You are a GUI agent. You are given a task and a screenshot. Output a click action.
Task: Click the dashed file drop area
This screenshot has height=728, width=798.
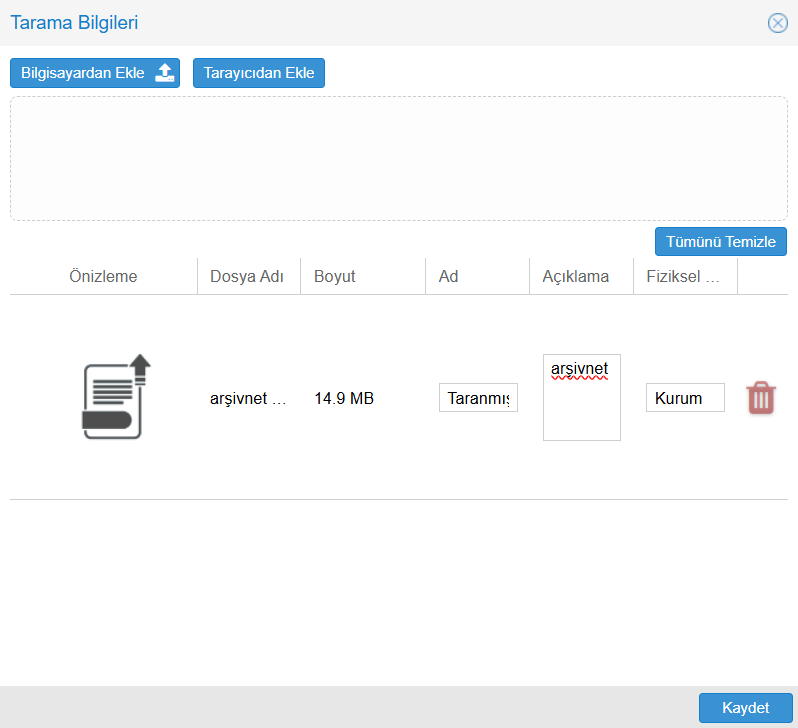[x=398, y=158]
